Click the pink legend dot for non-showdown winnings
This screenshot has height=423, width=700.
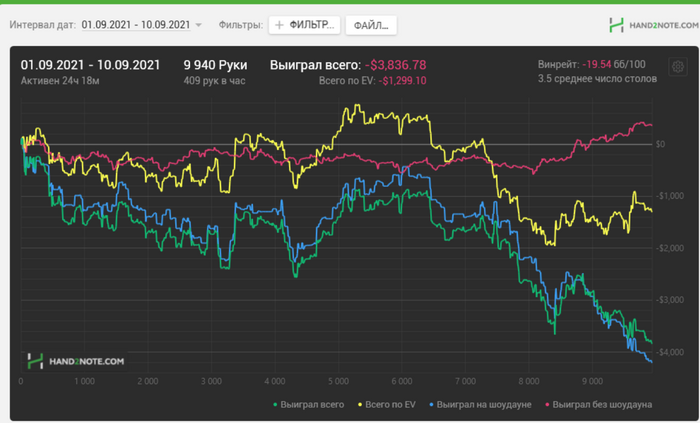(547, 405)
